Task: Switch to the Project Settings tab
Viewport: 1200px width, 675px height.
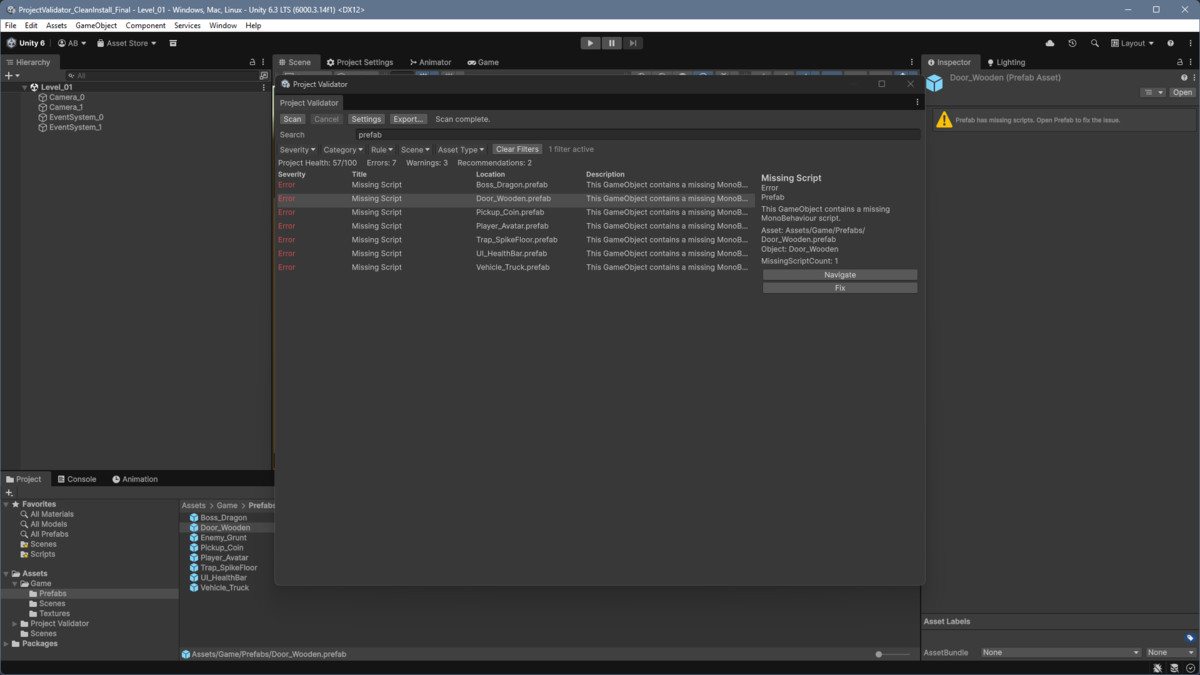Action: [x=358, y=62]
